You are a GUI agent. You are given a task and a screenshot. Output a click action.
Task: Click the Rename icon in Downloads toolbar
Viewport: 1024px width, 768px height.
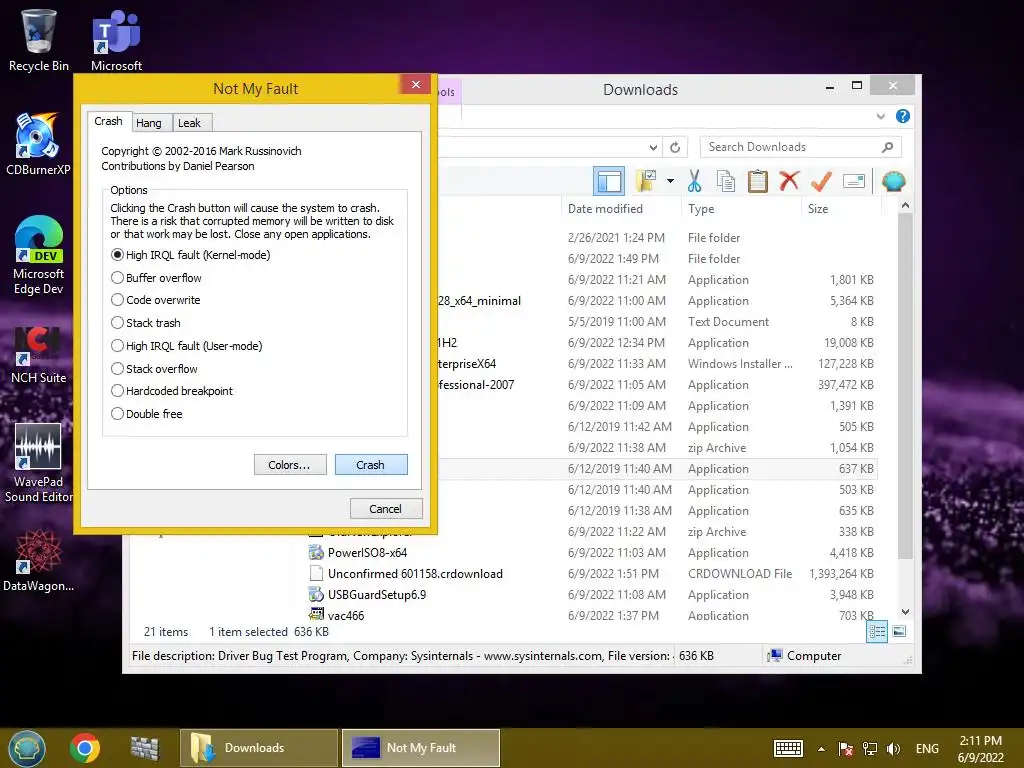(x=854, y=181)
